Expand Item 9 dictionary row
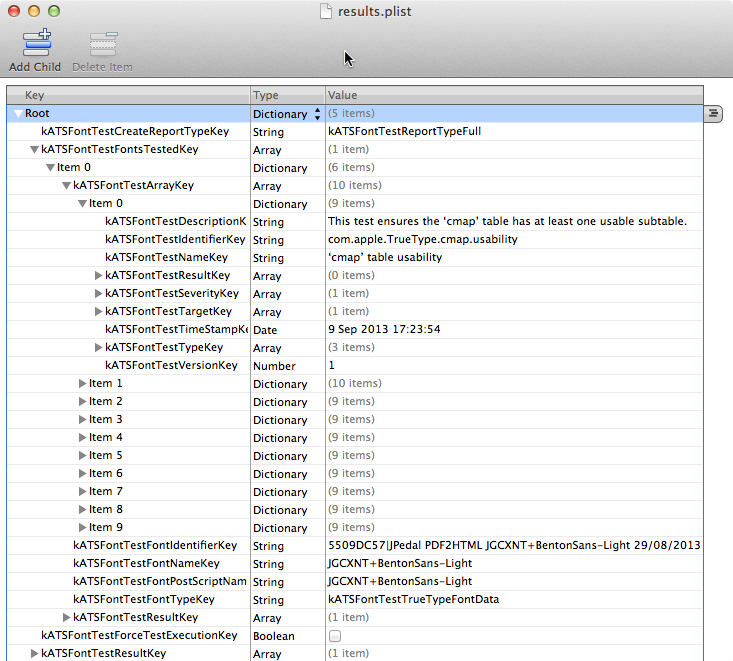 83,528
